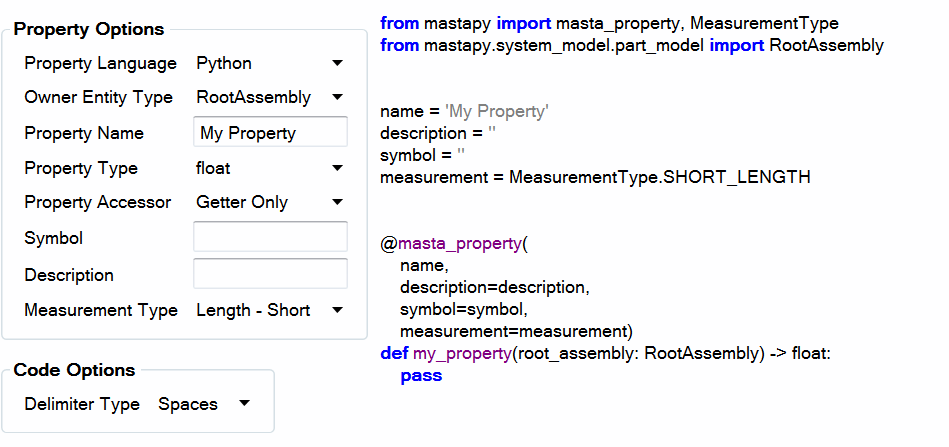This screenshot has height=447, width=949.
Task: Open the Property Type float dropdown
Action: (269, 168)
